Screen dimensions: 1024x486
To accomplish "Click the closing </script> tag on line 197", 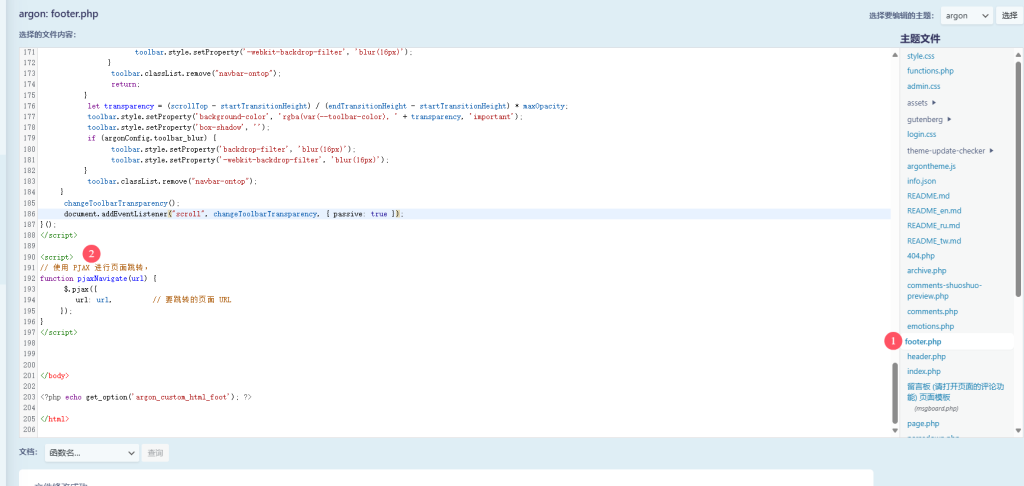I will (59, 332).
